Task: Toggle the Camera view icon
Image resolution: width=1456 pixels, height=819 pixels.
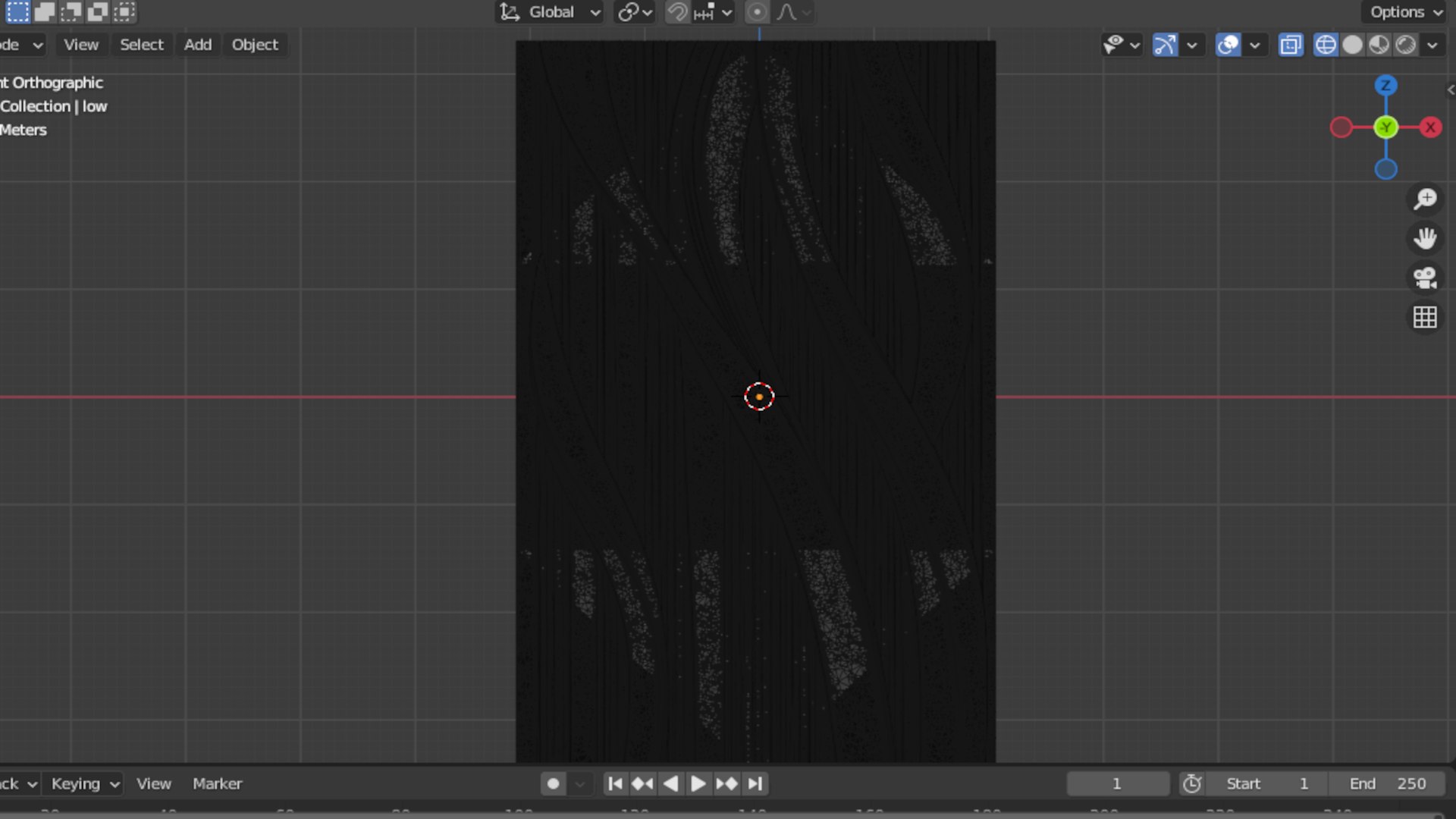Action: coord(1426,278)
